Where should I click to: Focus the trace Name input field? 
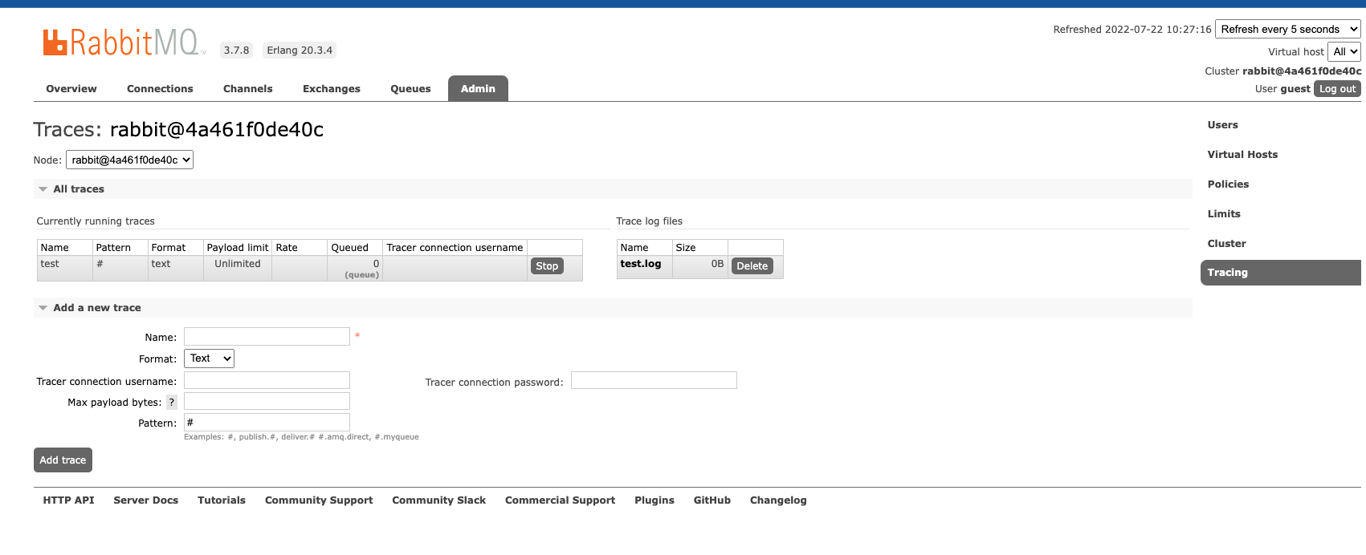(267, 337)
